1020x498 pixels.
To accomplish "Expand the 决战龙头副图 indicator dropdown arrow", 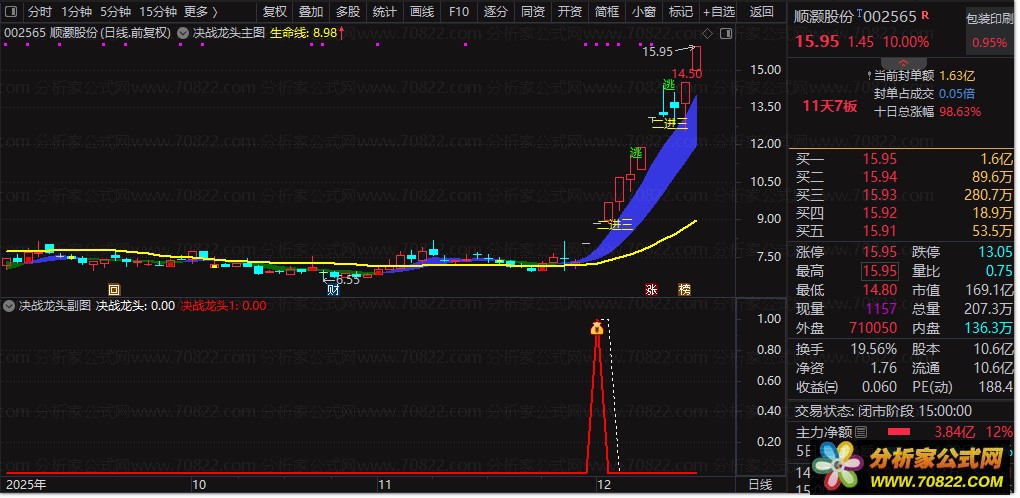I will coord(11,306).
